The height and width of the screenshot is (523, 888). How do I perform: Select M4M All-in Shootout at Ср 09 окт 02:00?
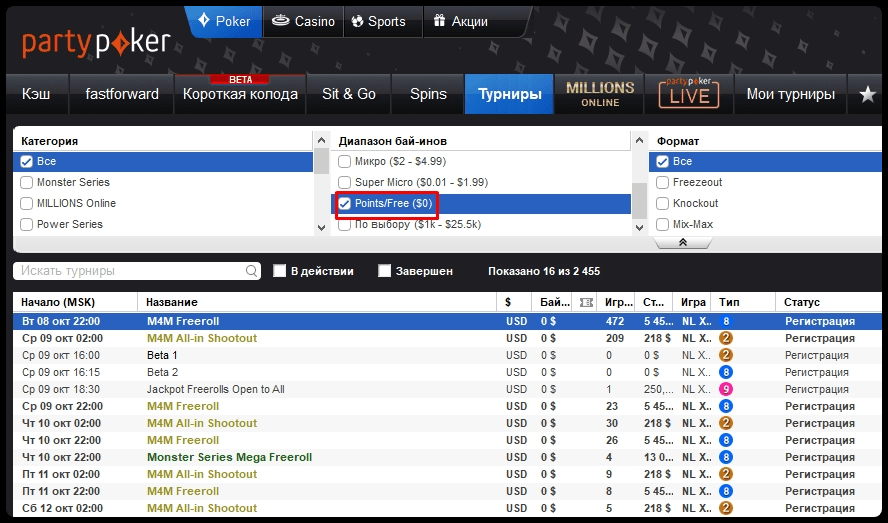coord(202,338)
